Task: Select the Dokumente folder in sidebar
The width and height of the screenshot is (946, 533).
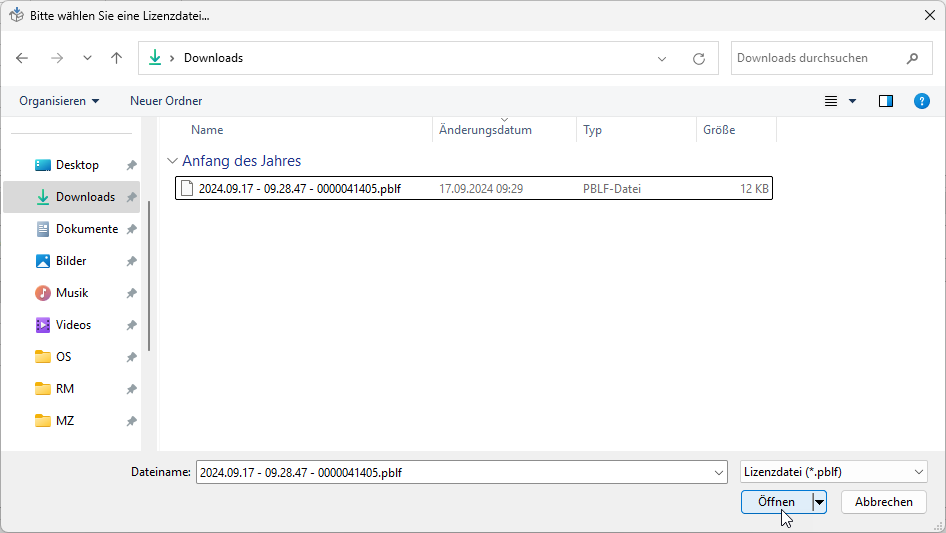Action: [x=86, y=229]
